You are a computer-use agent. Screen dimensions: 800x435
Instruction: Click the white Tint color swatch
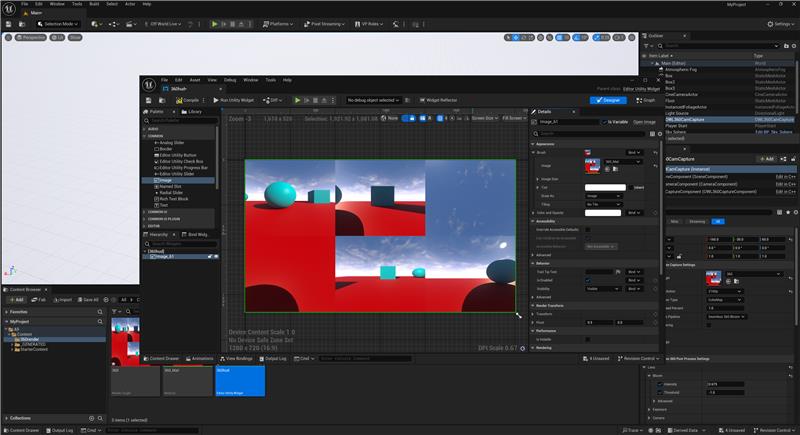coord(605,187)
